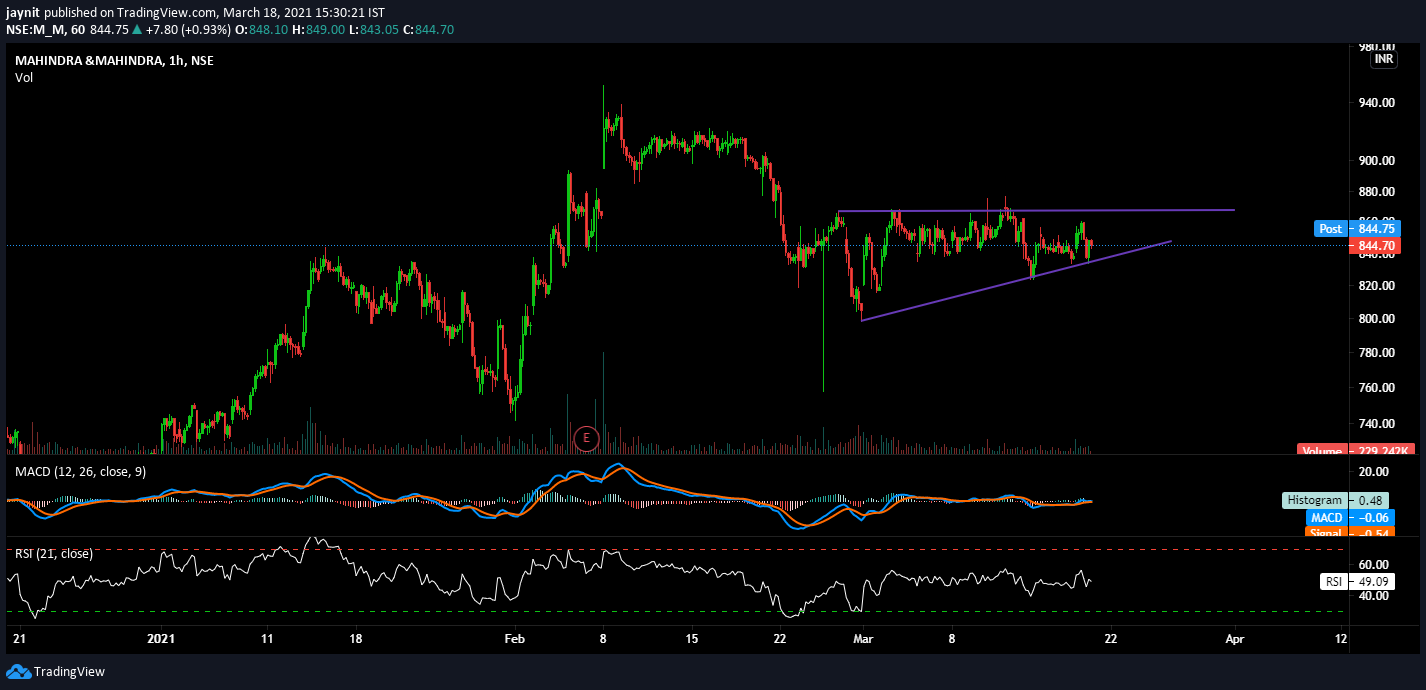Select the RSI (21, close) legend
The width and height of the screenshot is (1426, 690).
(53, 553)
